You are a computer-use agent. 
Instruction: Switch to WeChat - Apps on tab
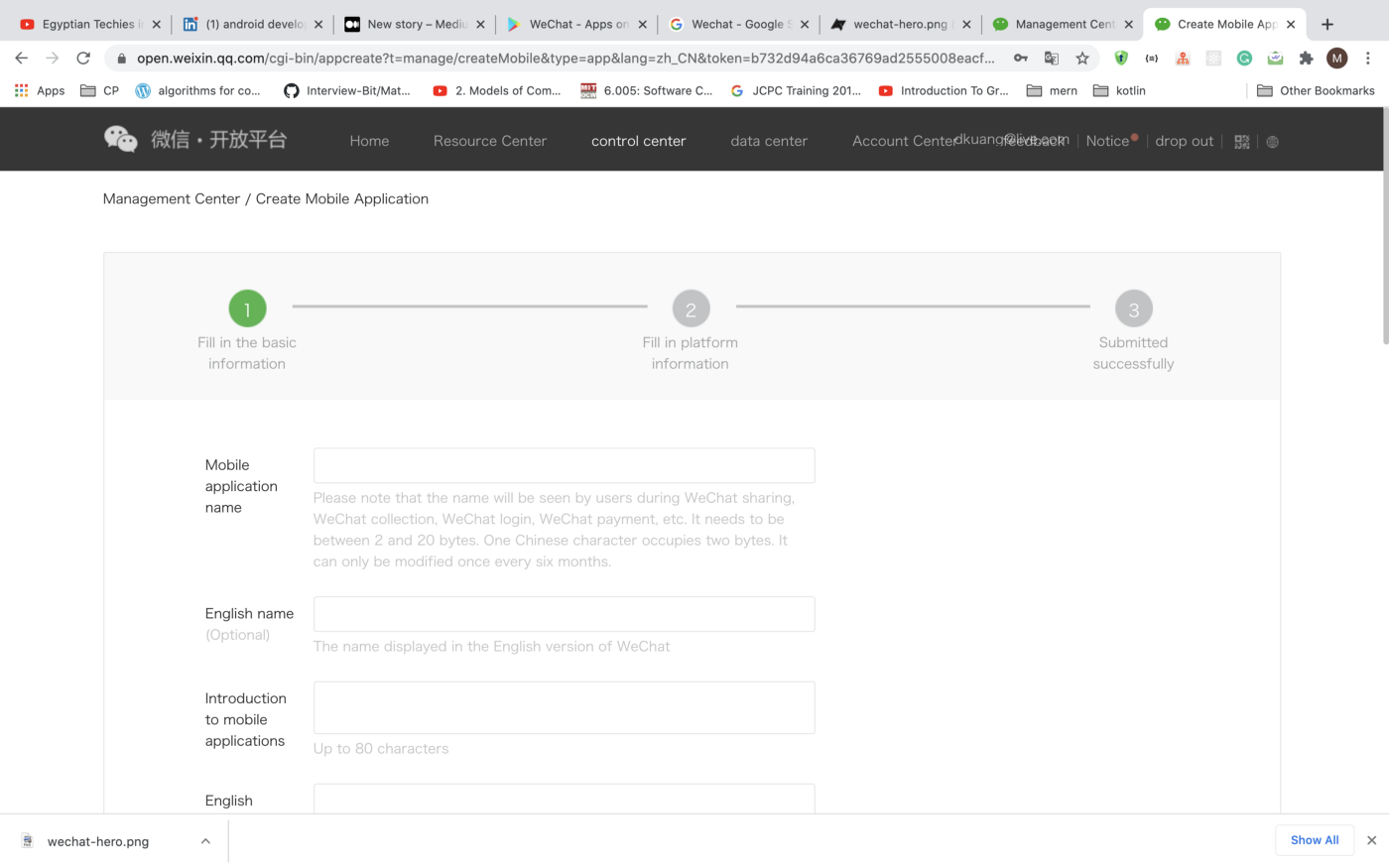576,24
